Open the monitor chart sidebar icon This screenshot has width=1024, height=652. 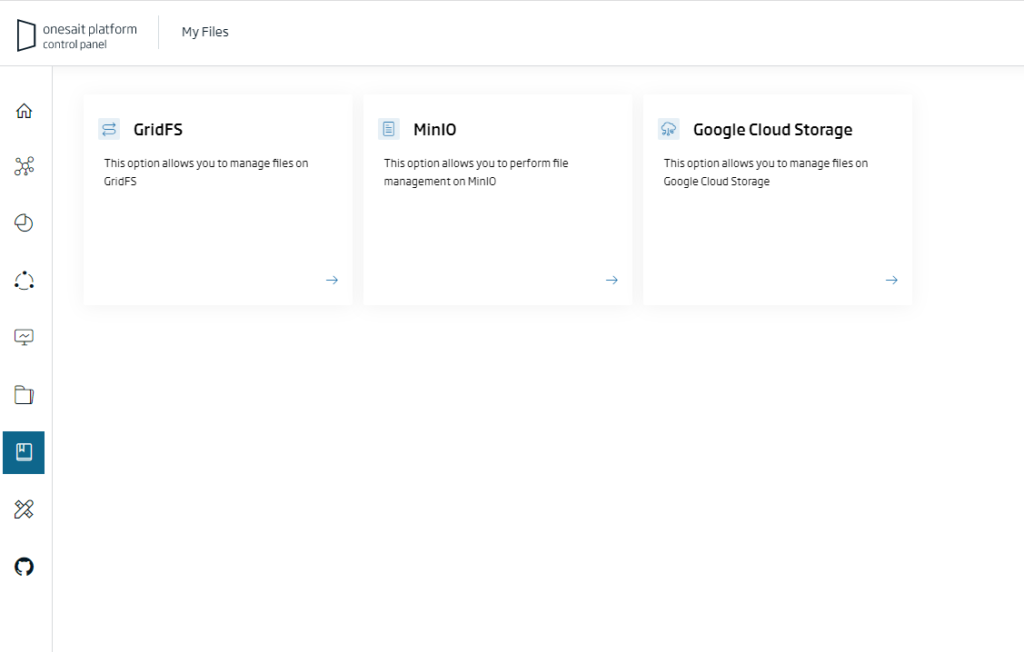(24, 337)
